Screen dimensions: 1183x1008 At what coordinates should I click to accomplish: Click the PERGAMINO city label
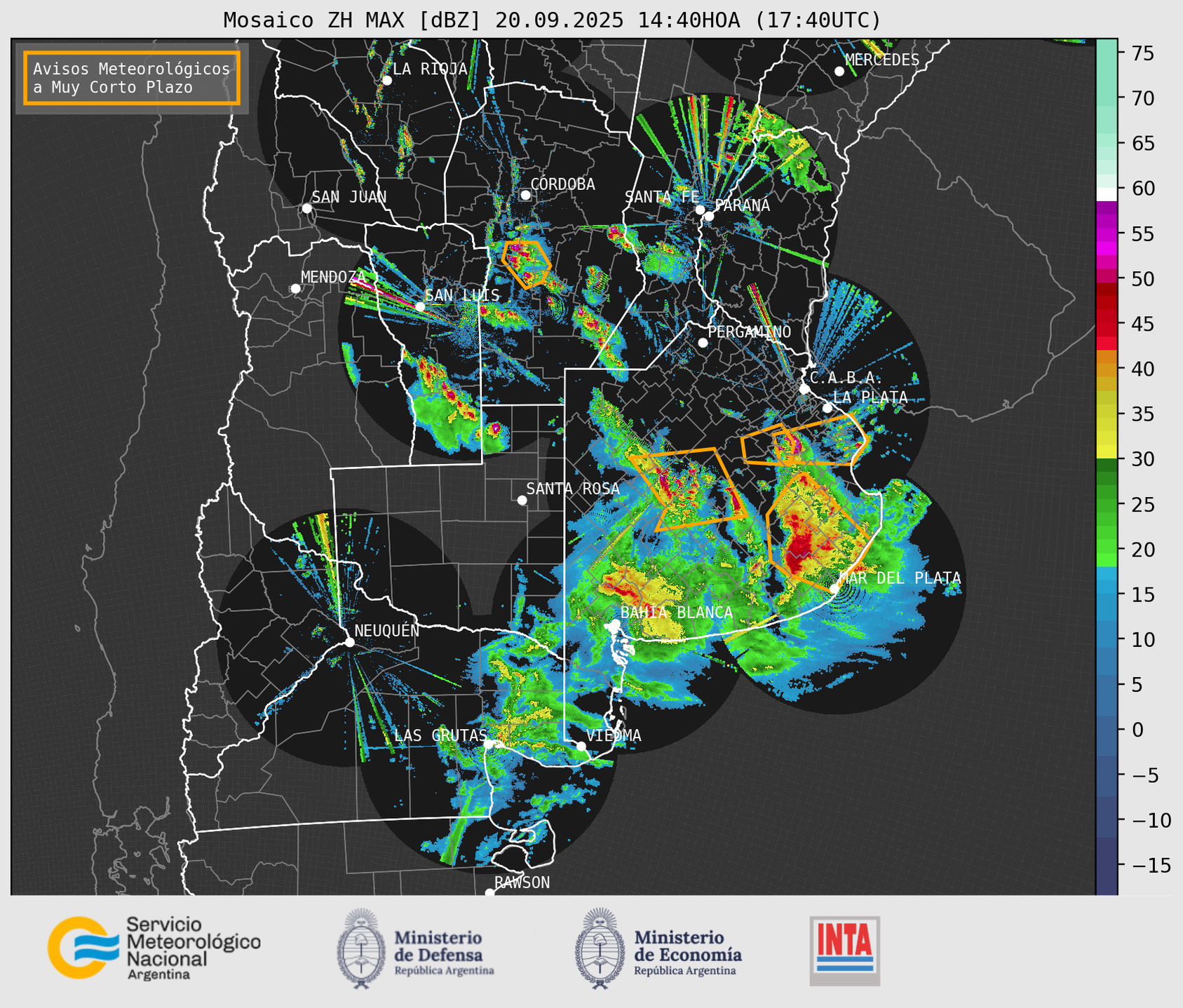click(749, 332)
